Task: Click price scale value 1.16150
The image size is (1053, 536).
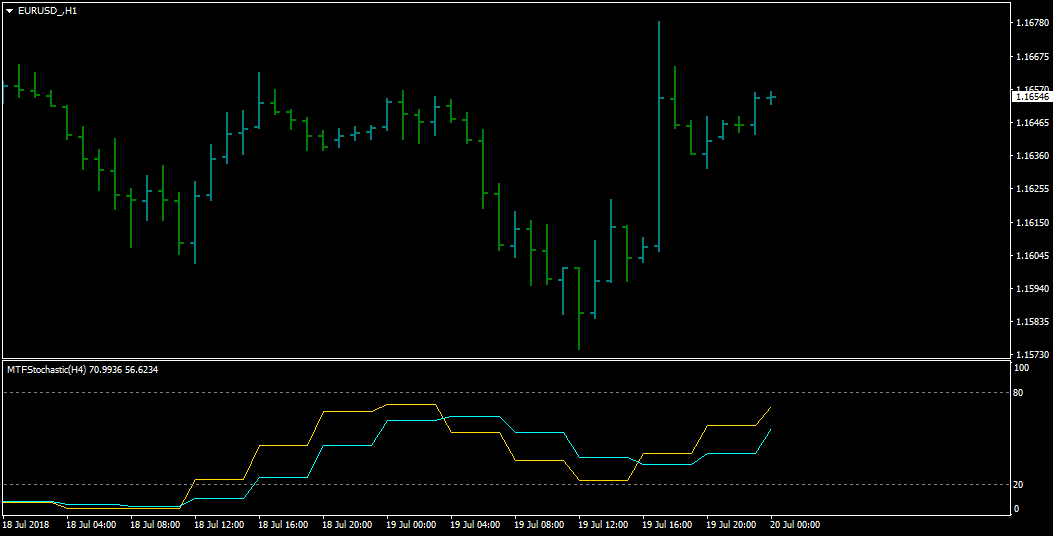Action: (1033, 222)
